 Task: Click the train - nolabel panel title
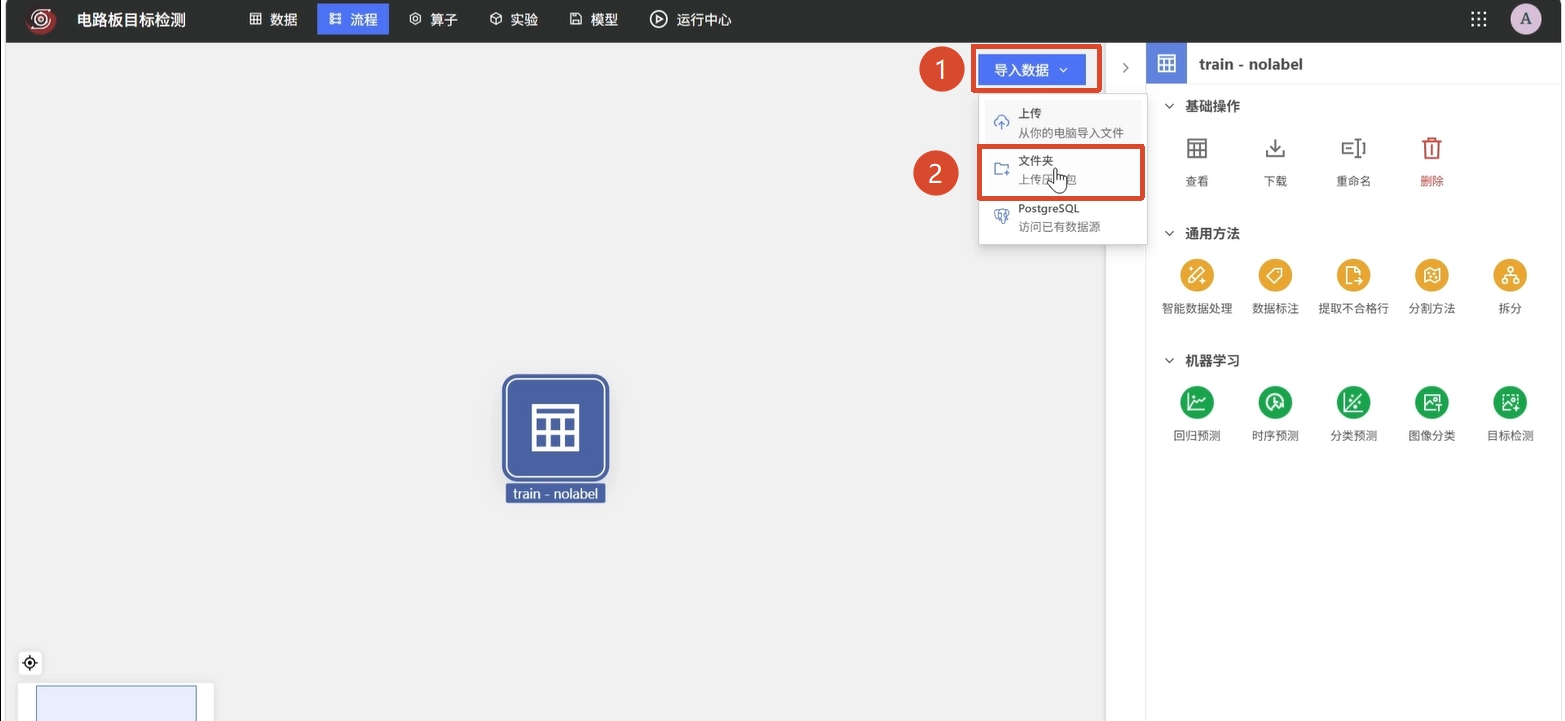point(1251,64)
